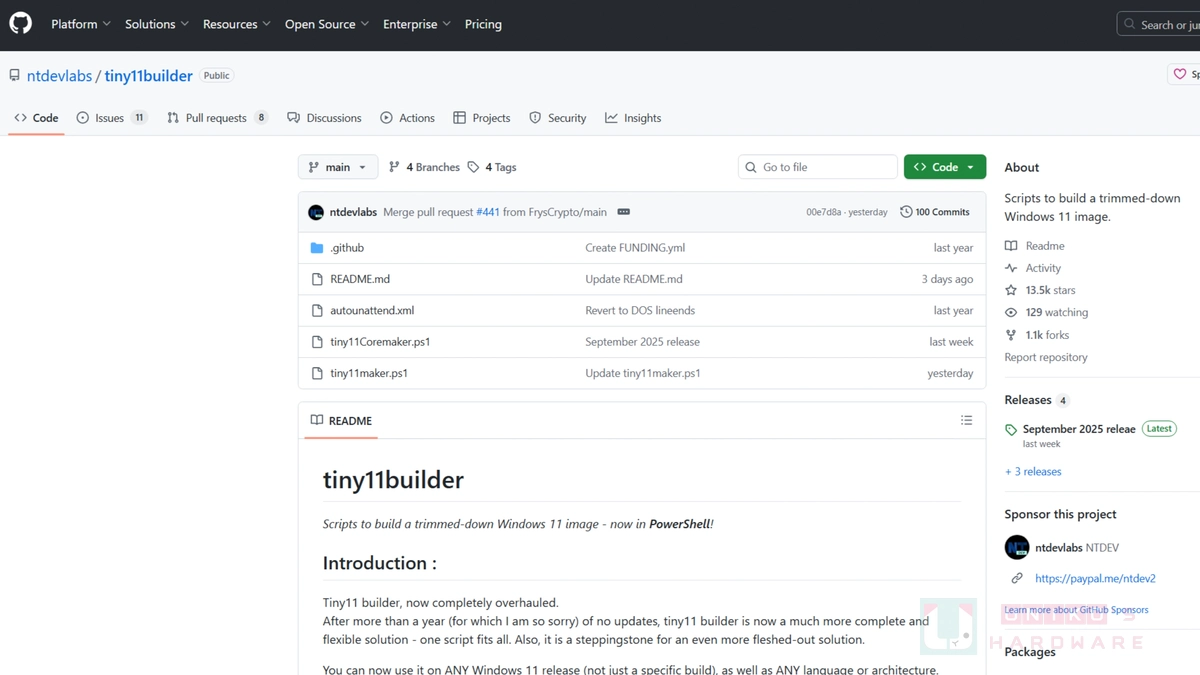View the 4 Branches list
This screenshot has height=675, width=1200.
point(424,167)
